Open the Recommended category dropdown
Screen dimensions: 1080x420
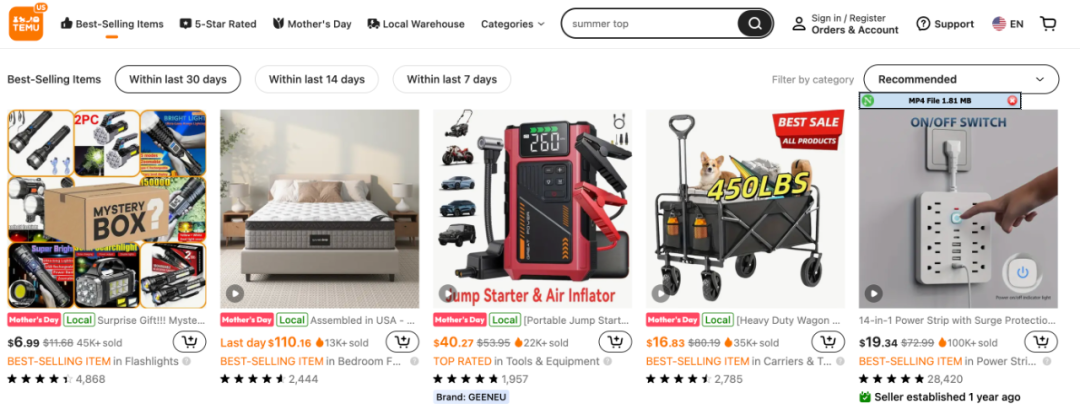point(962,79)
